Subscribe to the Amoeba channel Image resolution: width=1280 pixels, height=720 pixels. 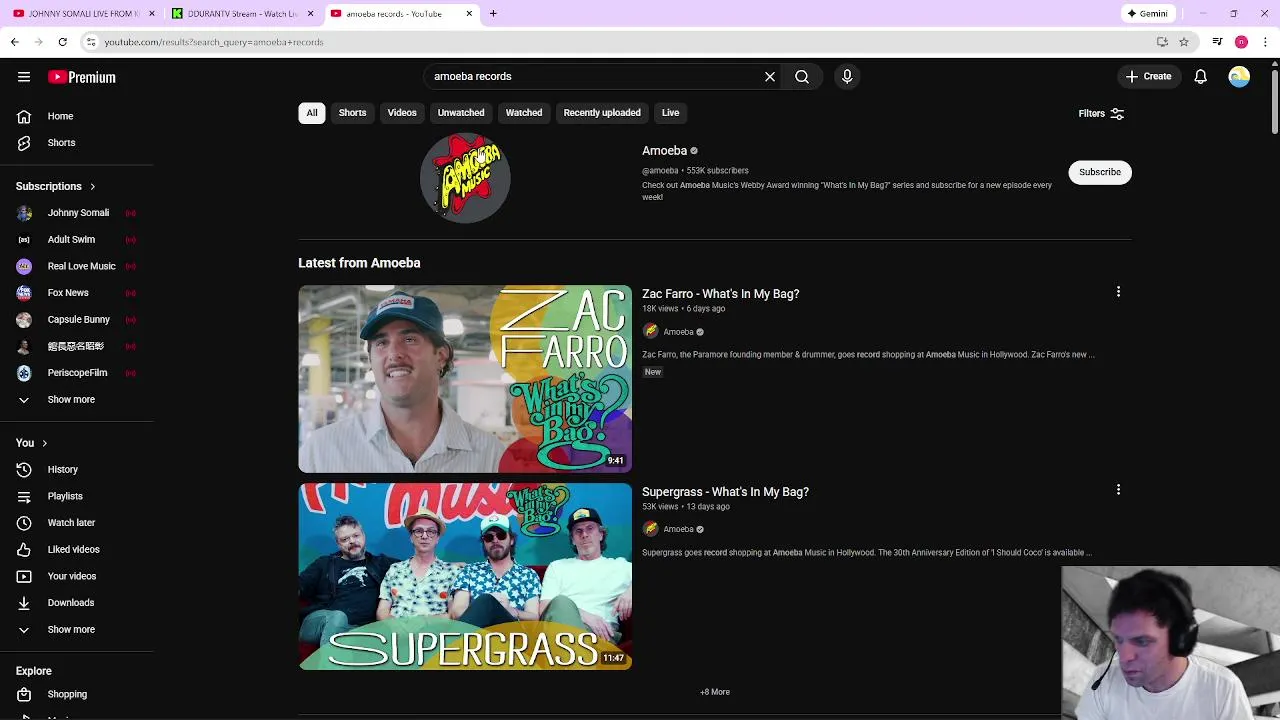[x=1100, y=172]
